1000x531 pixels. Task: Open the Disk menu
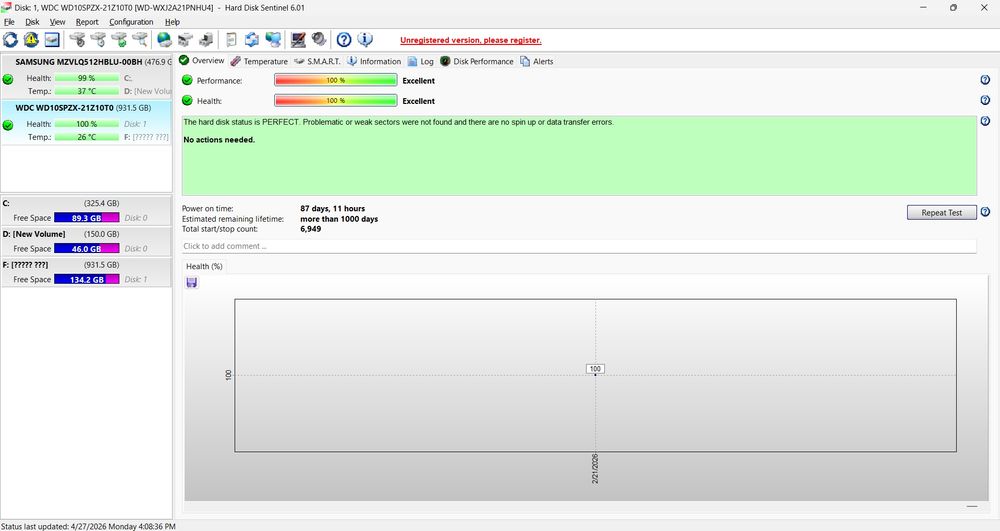coord(32,22)
